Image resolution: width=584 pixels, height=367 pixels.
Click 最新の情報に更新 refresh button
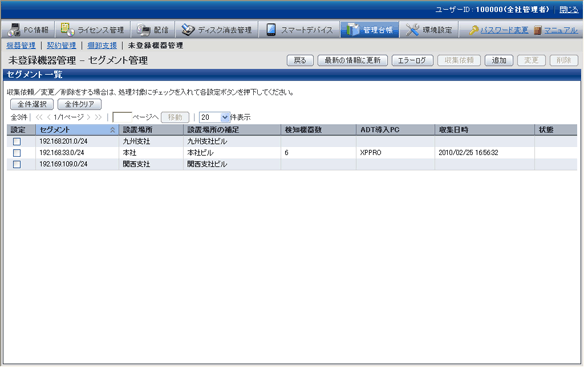point(352,60)
